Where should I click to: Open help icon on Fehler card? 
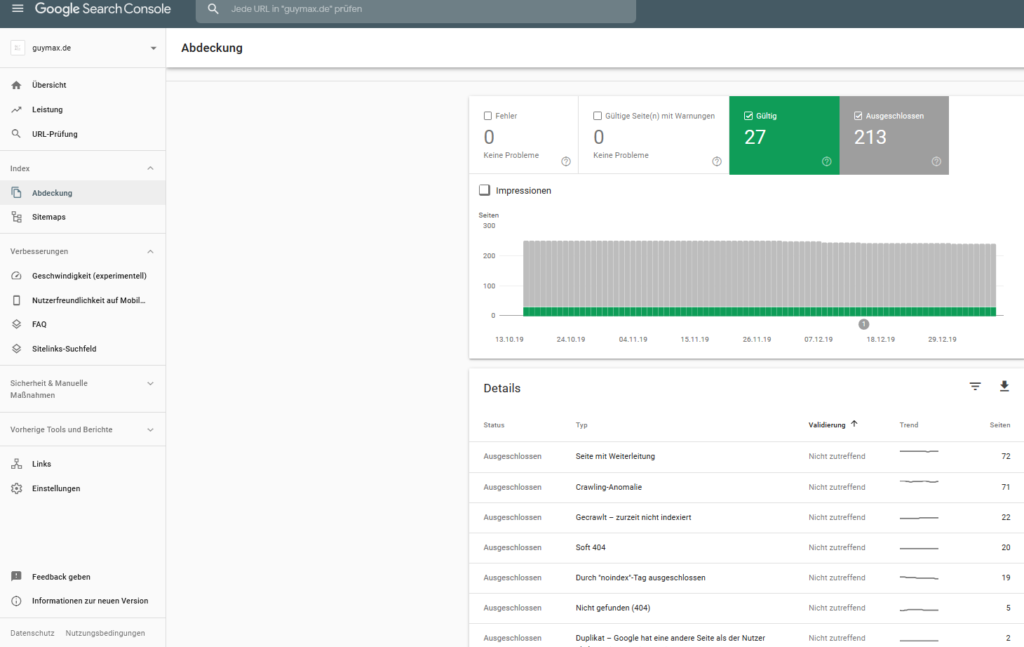(x=566, y=161)
